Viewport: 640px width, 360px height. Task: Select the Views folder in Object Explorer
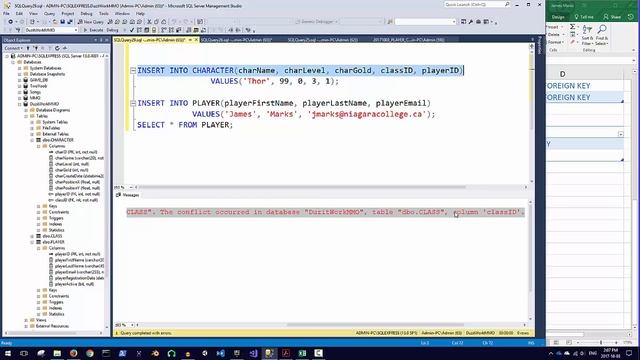pos(41,320)
